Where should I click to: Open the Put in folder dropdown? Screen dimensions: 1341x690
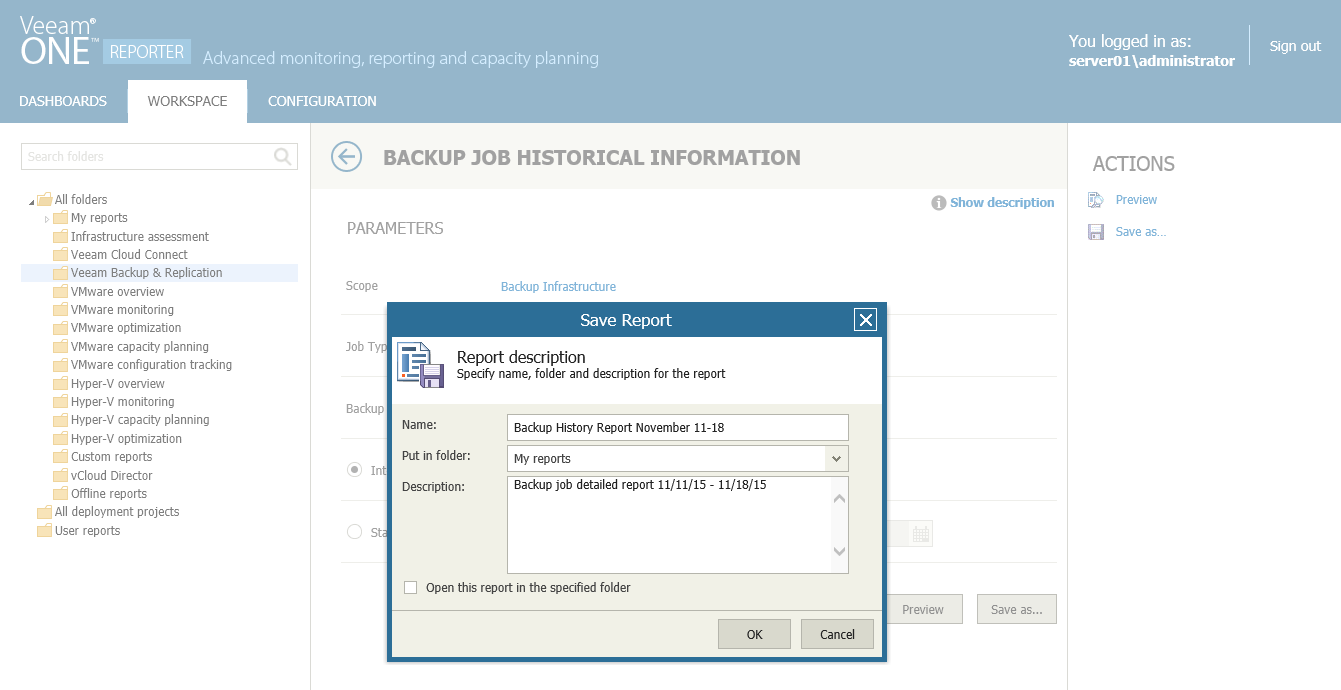tap(836, 459)
